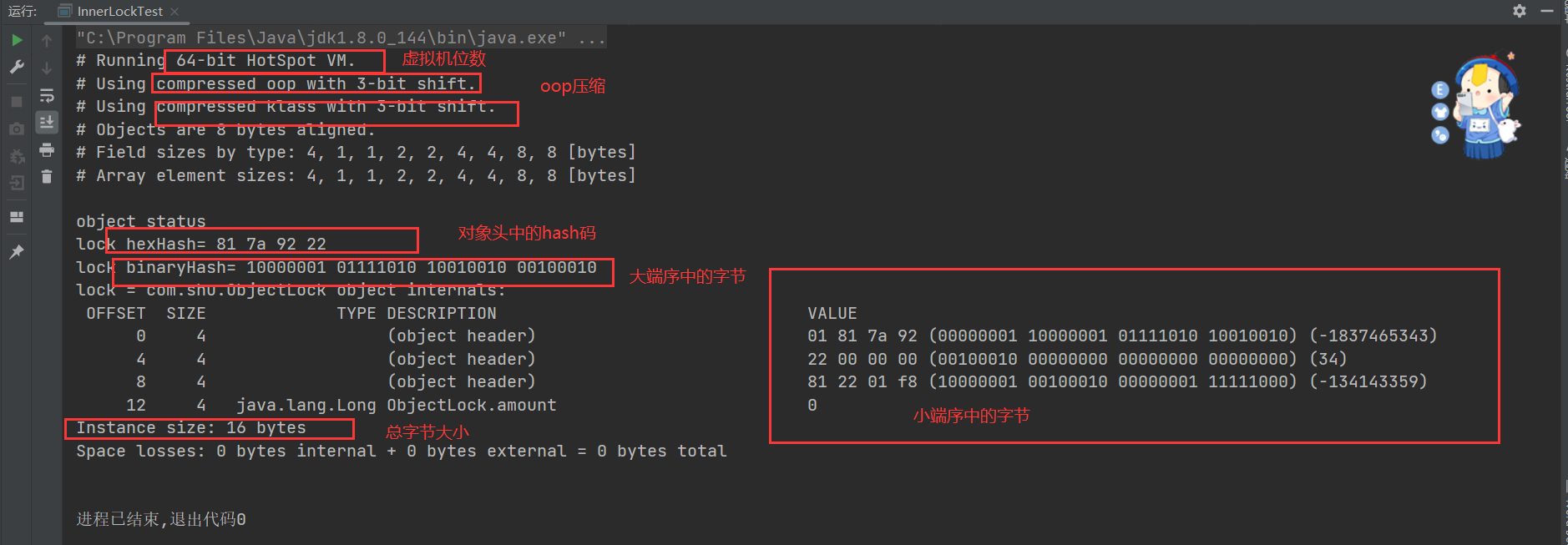Toggle scroll to end of console

(47, 122)
